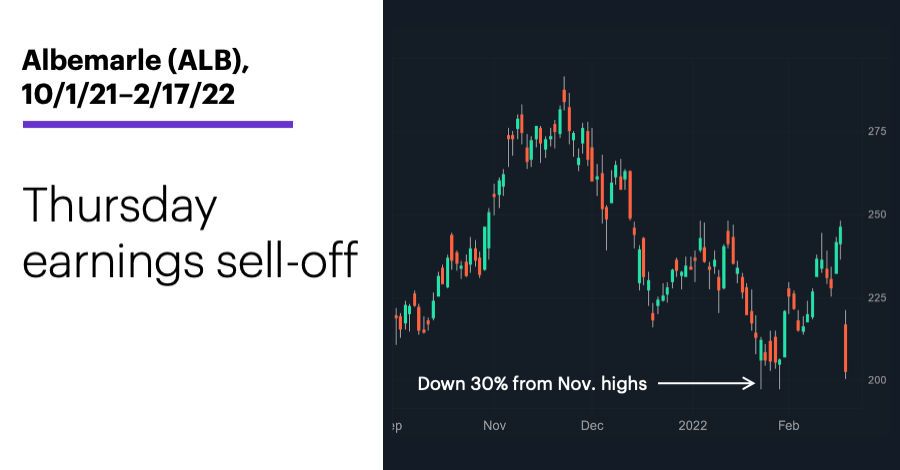Click the date range 10/1/21–2/17/22 text
Screen dimensions: 900x470
click(129, 94)
